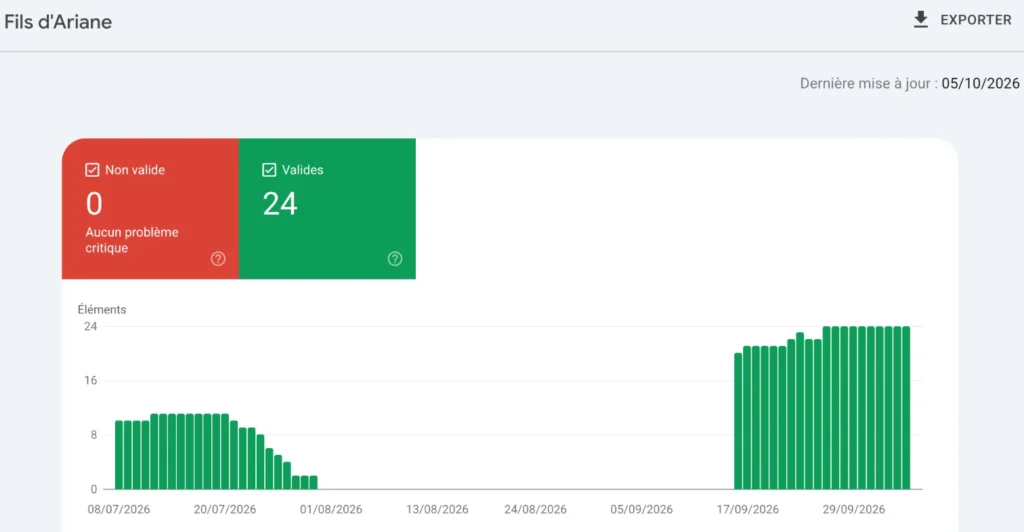Viewport: 1024px width, 532px height.
Task: Select the red Non valide card
Action: coord(150,209)
